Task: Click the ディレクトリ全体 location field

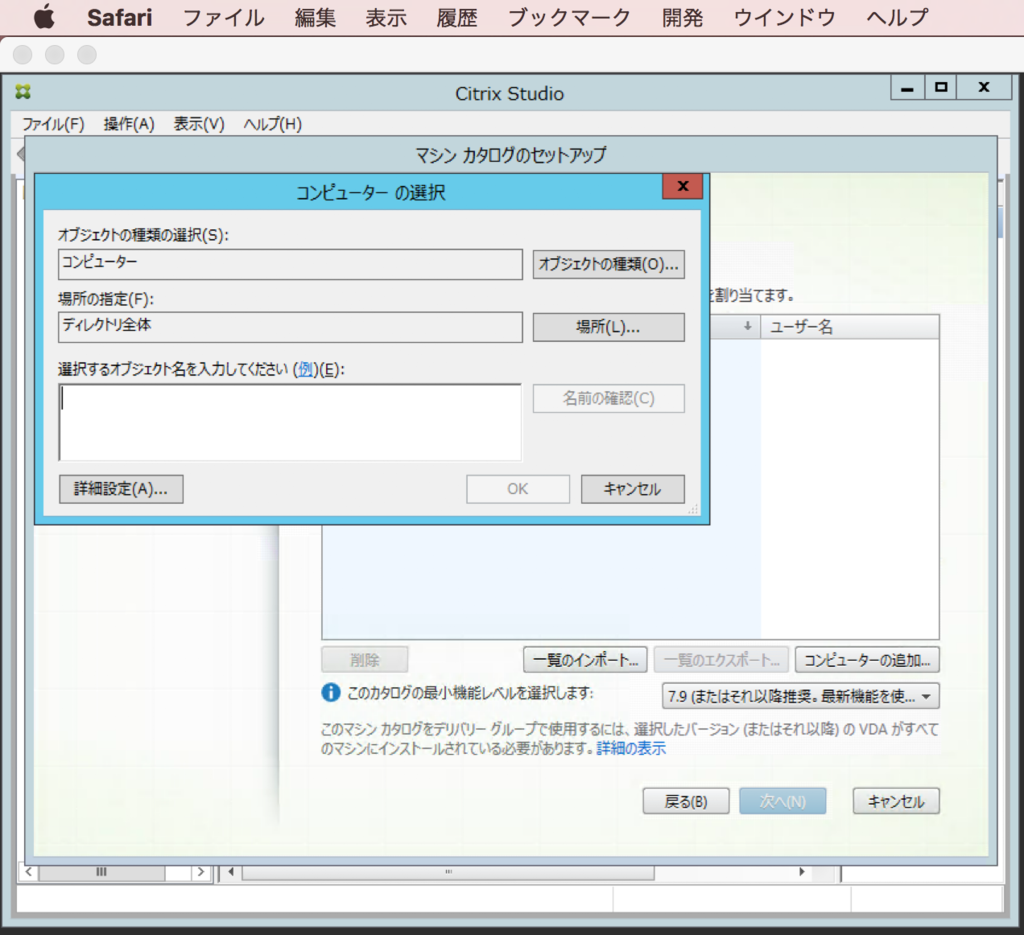Action: point(290,327)
